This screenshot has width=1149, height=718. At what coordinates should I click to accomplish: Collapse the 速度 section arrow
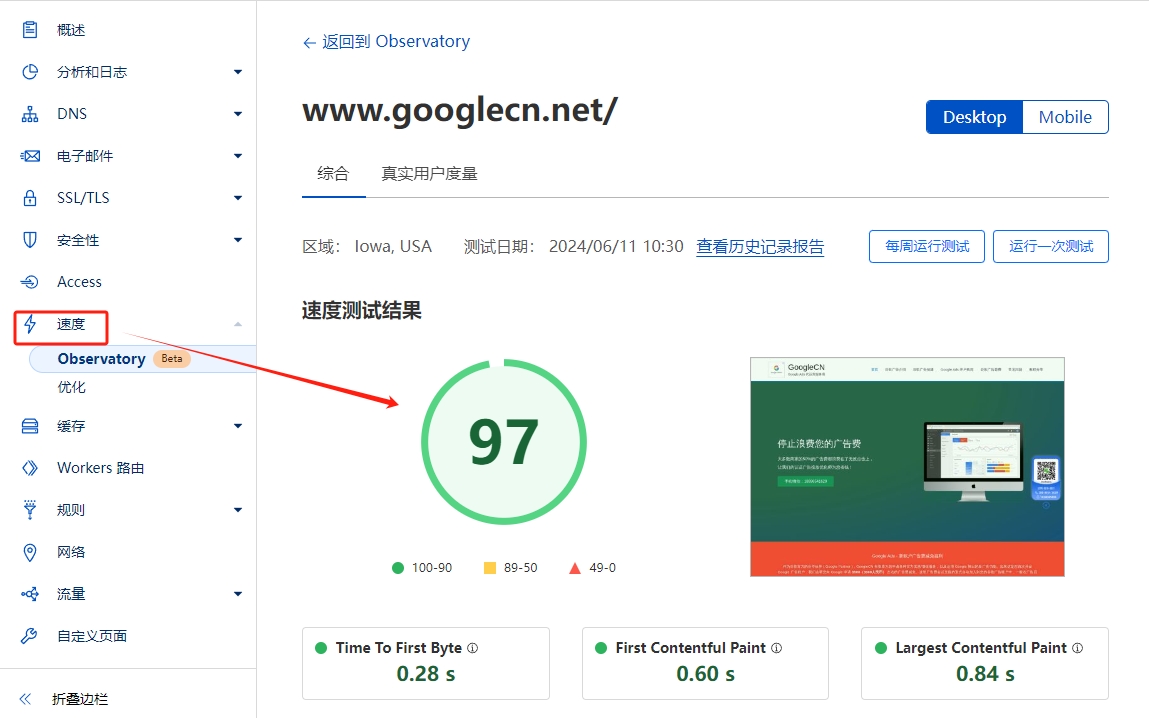[x=237, y=324]
